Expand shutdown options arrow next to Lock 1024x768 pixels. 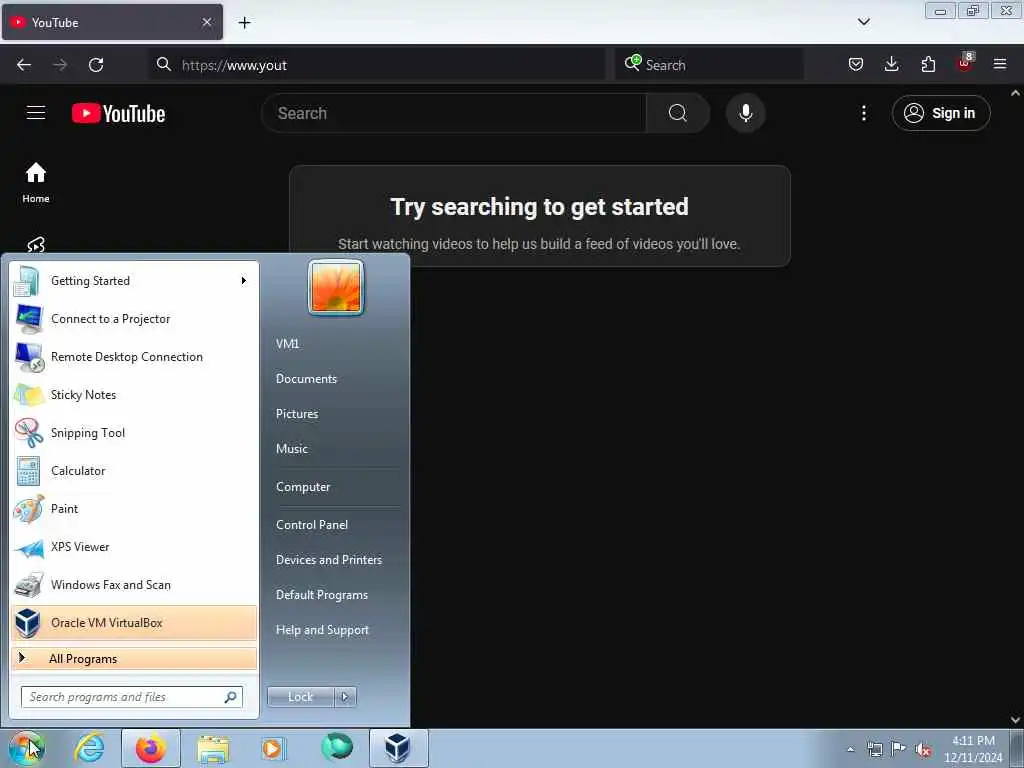345,697
